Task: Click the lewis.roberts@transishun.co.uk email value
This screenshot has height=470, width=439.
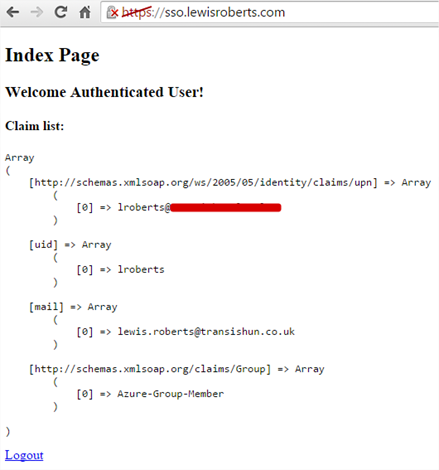Action: coord(206,332)
